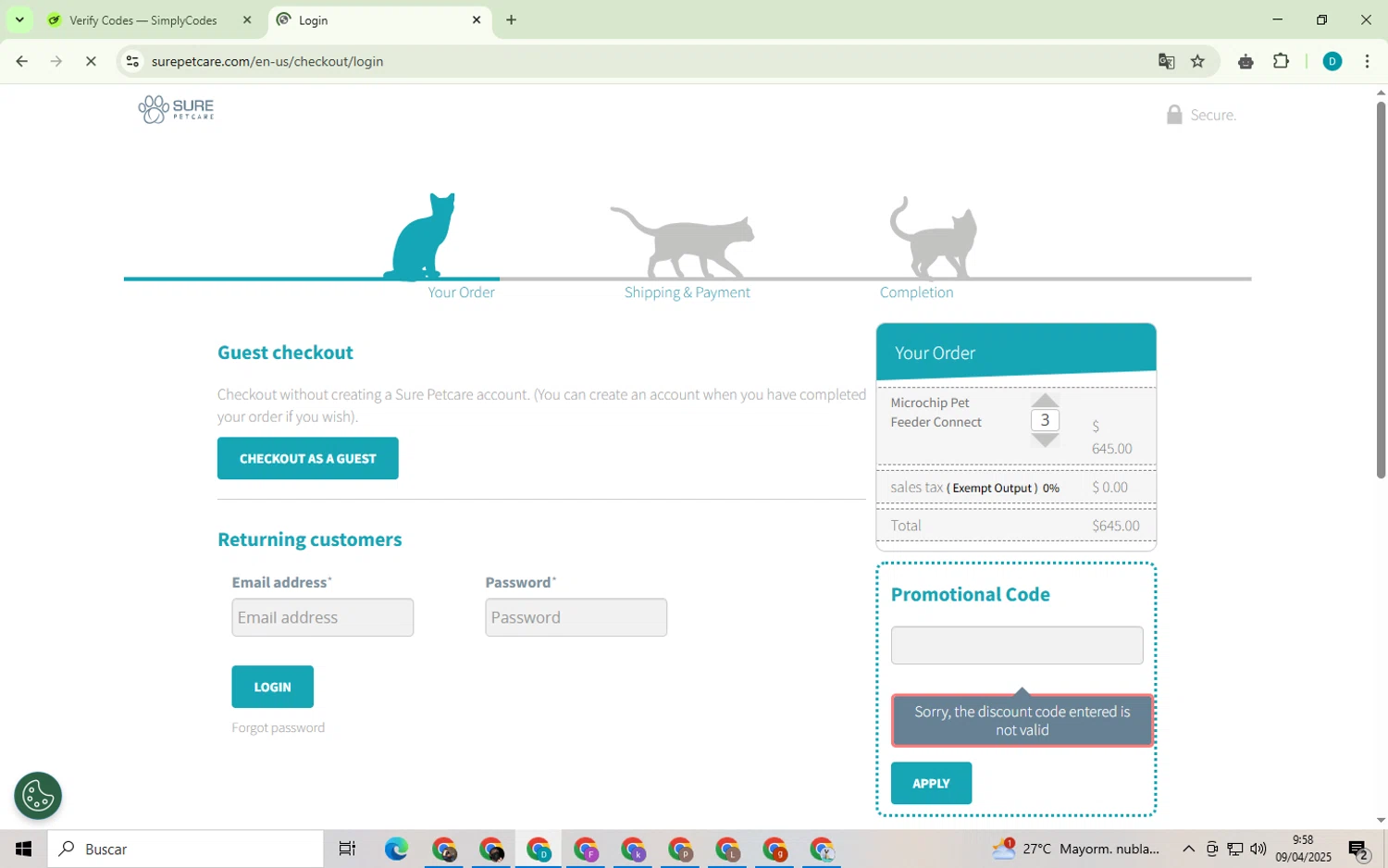This screenshot has height=868, width=1388.
Task: Open Chrome profile D avatar
Action: [1332, 61]
